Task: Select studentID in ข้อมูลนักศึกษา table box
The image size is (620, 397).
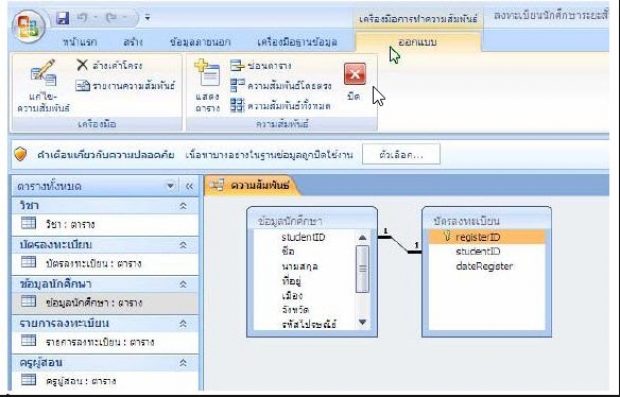Action: click(303, 237)
